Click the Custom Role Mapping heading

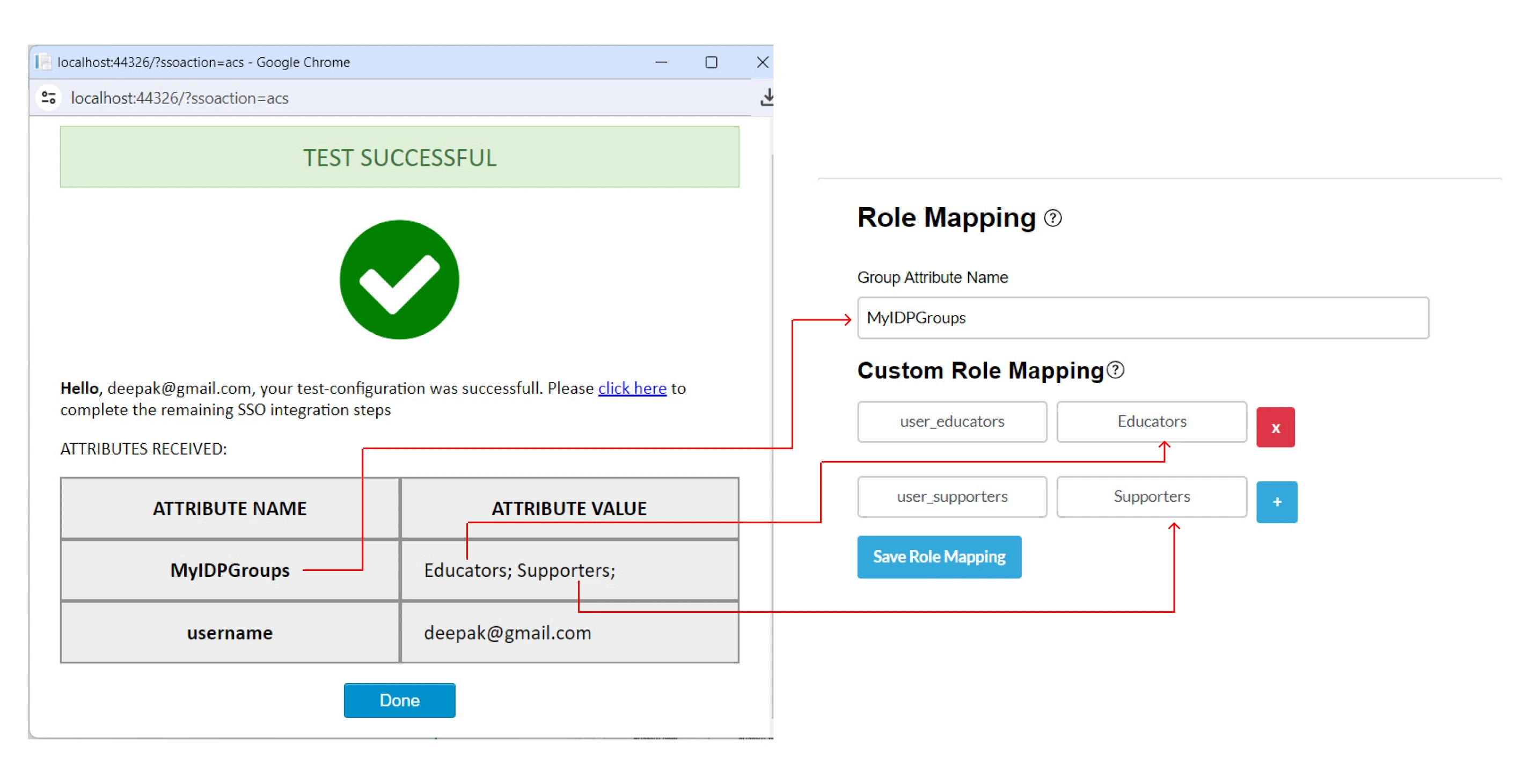click(980, 370)
